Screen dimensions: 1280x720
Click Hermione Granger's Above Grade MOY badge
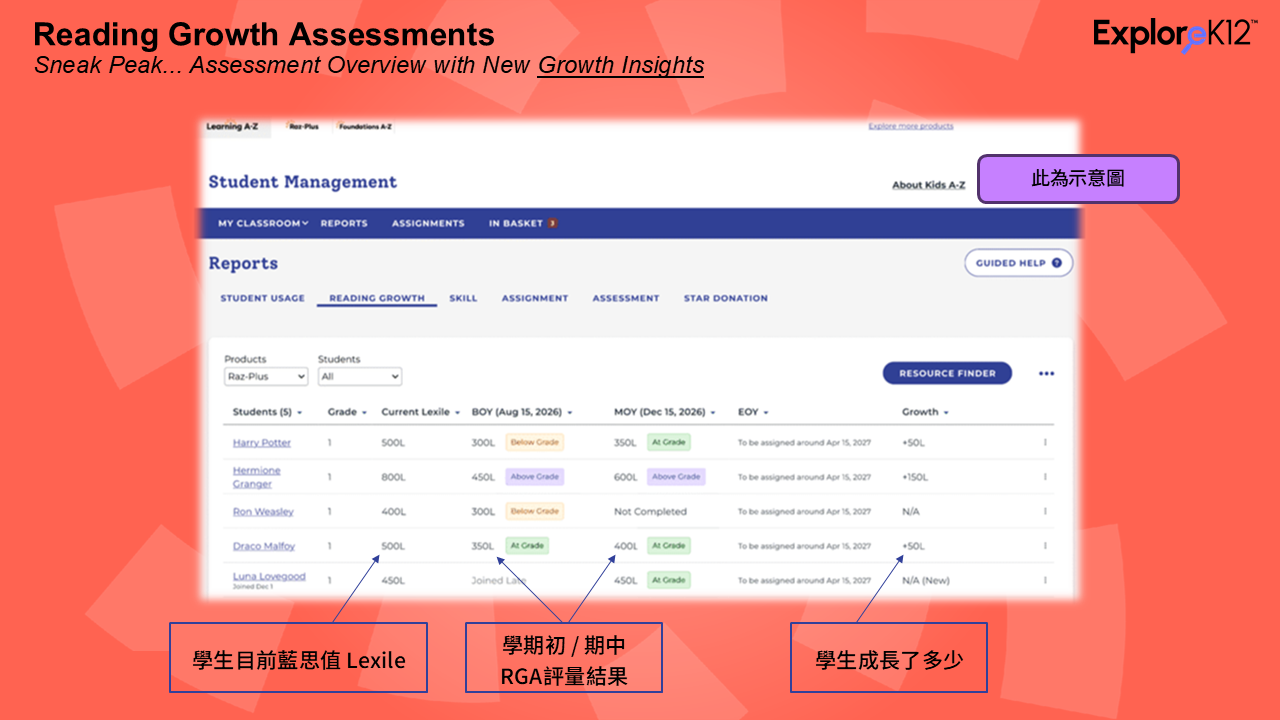coord(676,477)
